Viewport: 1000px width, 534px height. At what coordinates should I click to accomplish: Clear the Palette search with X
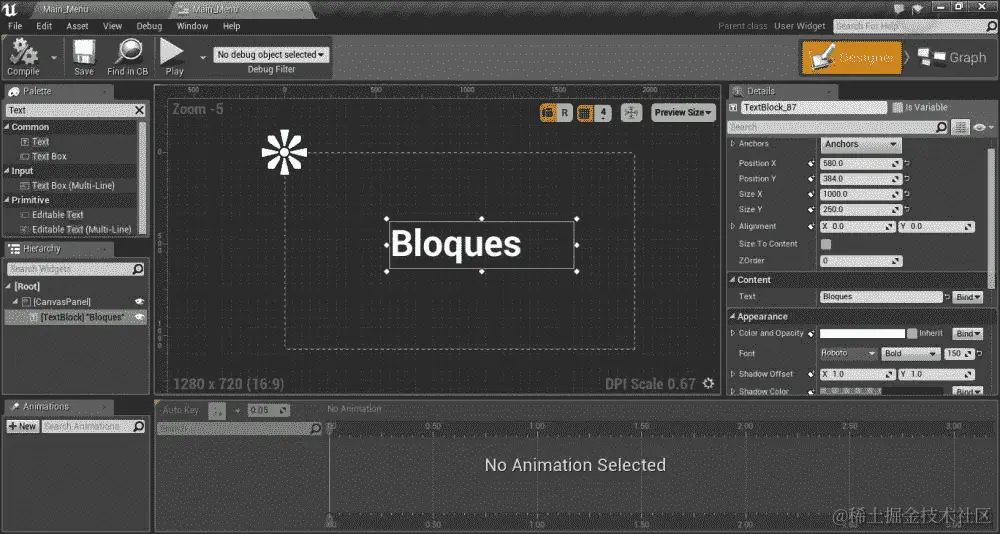[x=140, y=110]
